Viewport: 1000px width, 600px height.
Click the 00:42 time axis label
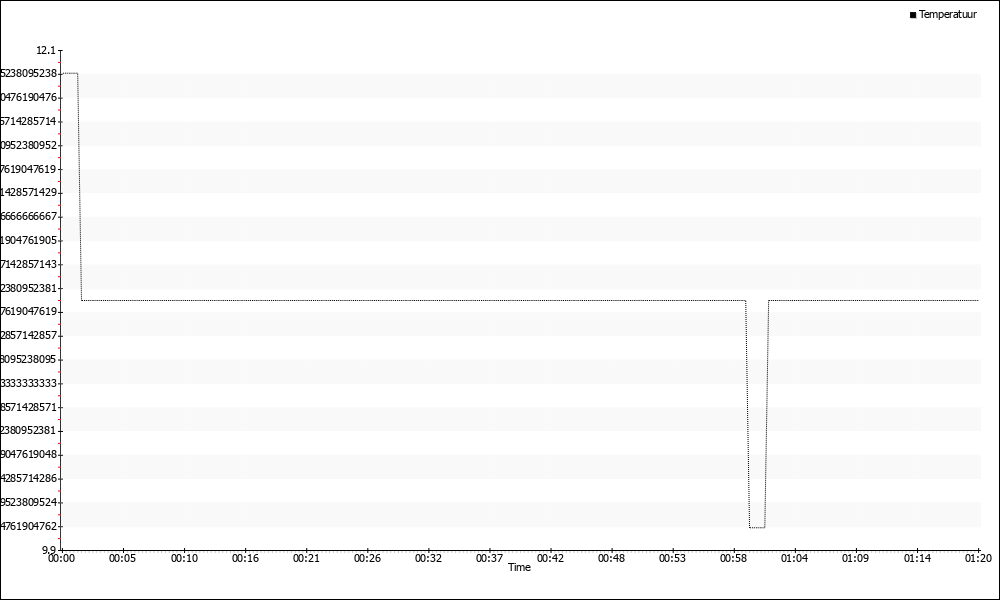pos(550,559)
